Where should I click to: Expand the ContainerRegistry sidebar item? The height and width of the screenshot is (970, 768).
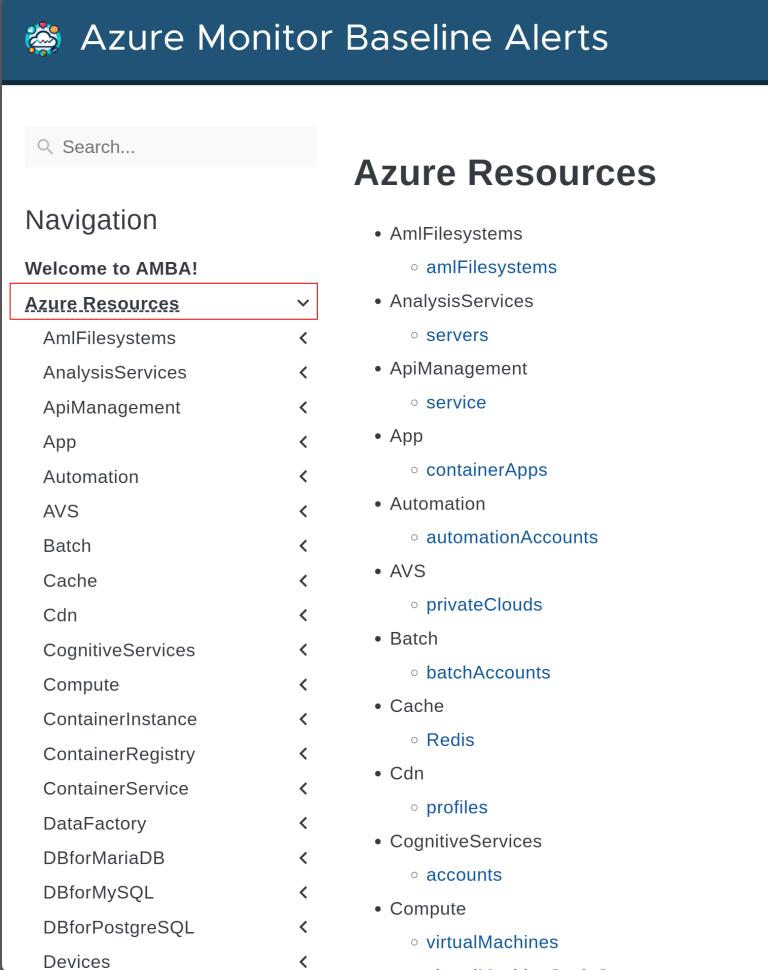[303, 753]
